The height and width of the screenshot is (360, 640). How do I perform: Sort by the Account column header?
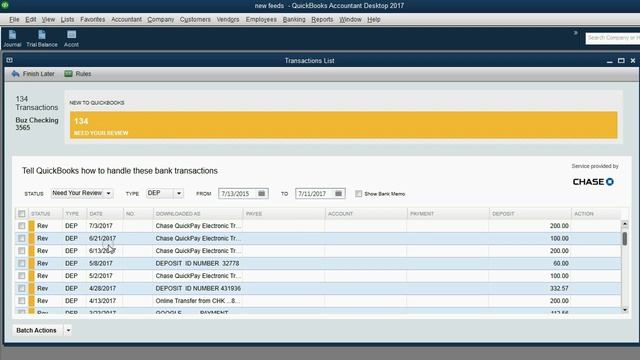(x=366, y=213)
